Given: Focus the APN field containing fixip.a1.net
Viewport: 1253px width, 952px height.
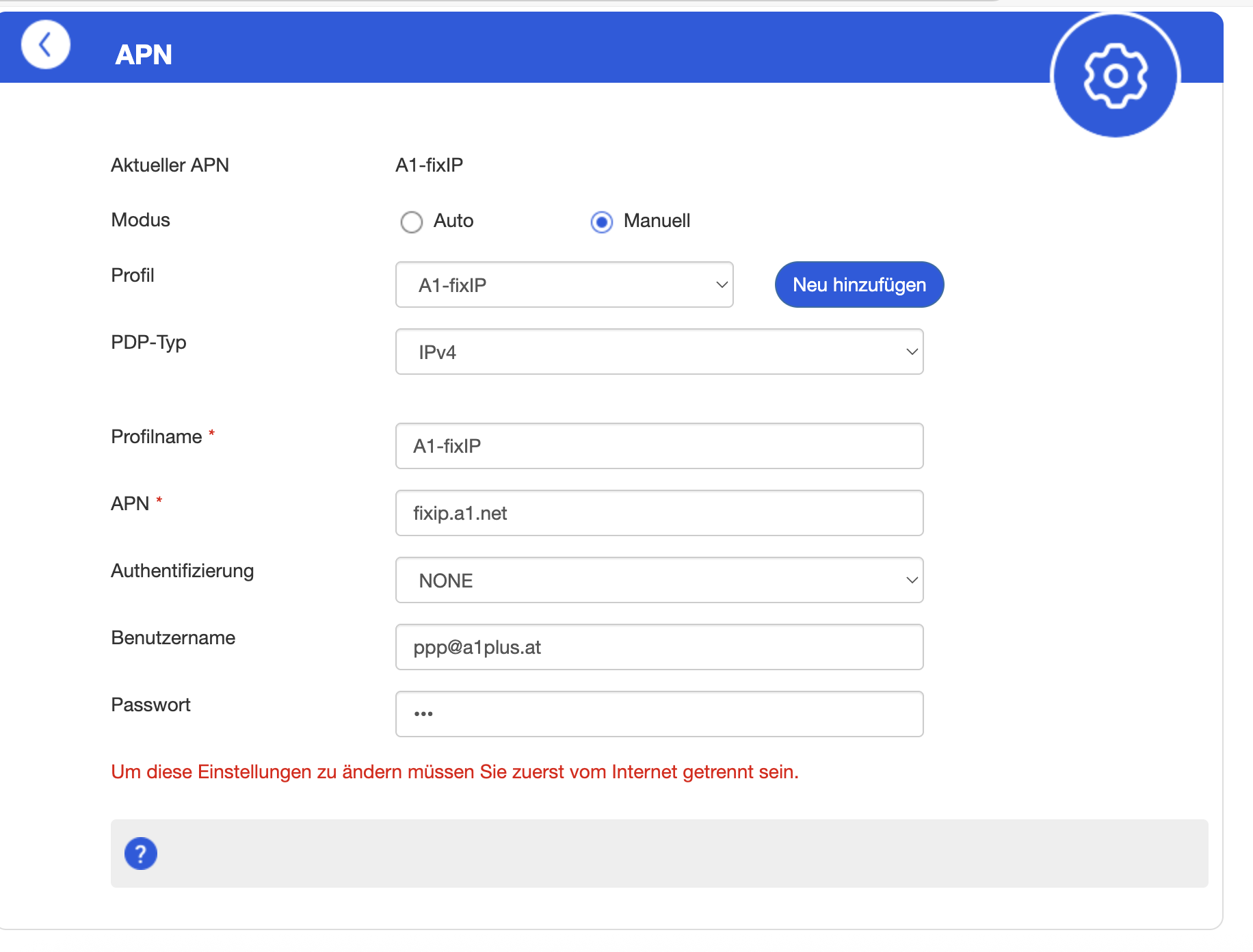Looking at the screenshot, I should 659,513.
